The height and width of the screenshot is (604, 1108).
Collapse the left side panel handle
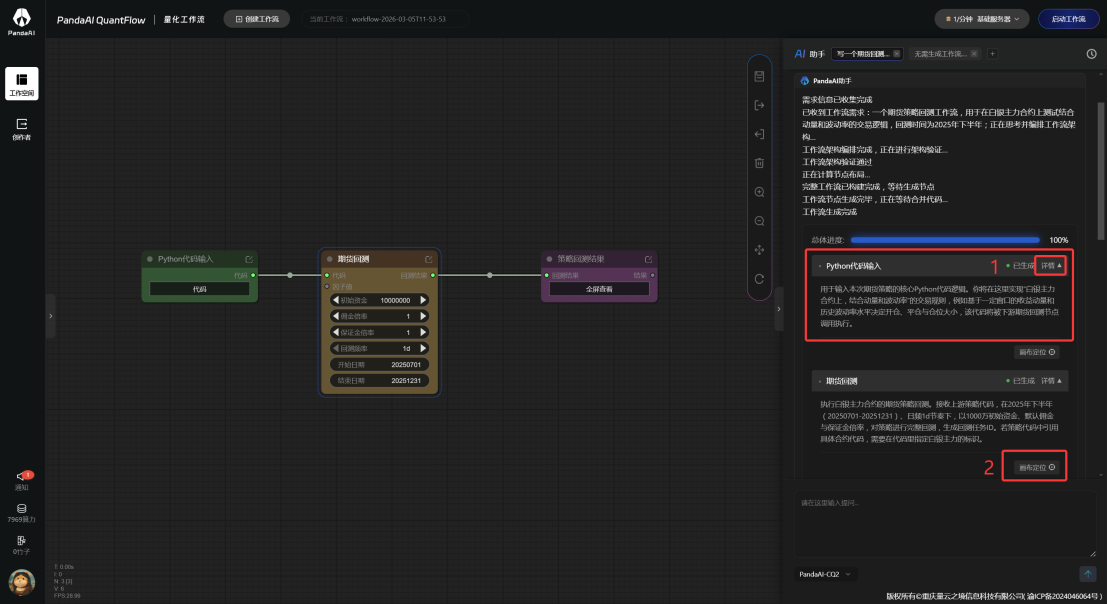tap(50, 316)
